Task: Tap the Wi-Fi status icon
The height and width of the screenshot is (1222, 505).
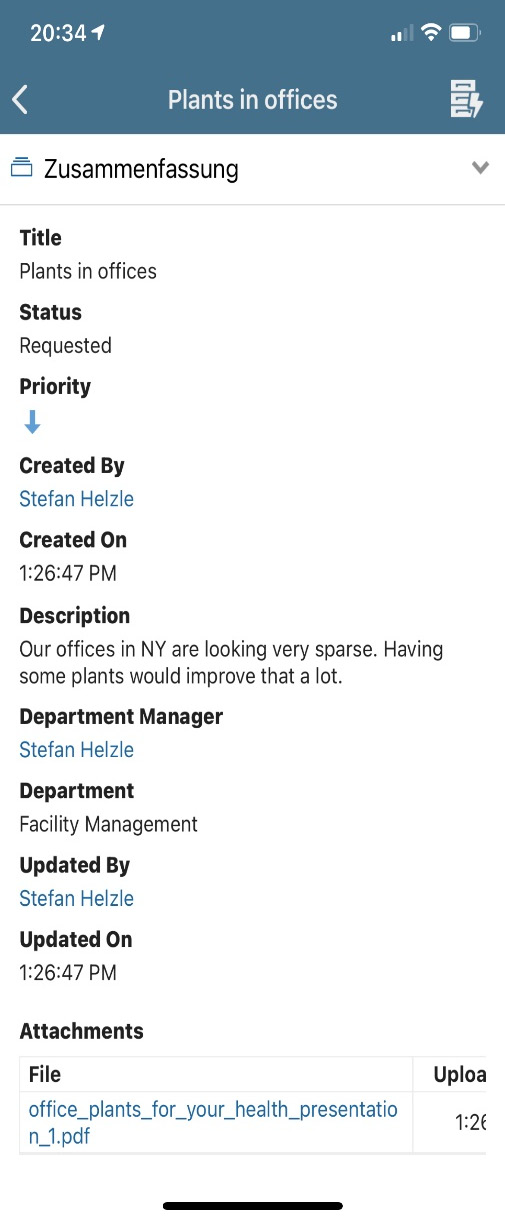Action: 432,33
